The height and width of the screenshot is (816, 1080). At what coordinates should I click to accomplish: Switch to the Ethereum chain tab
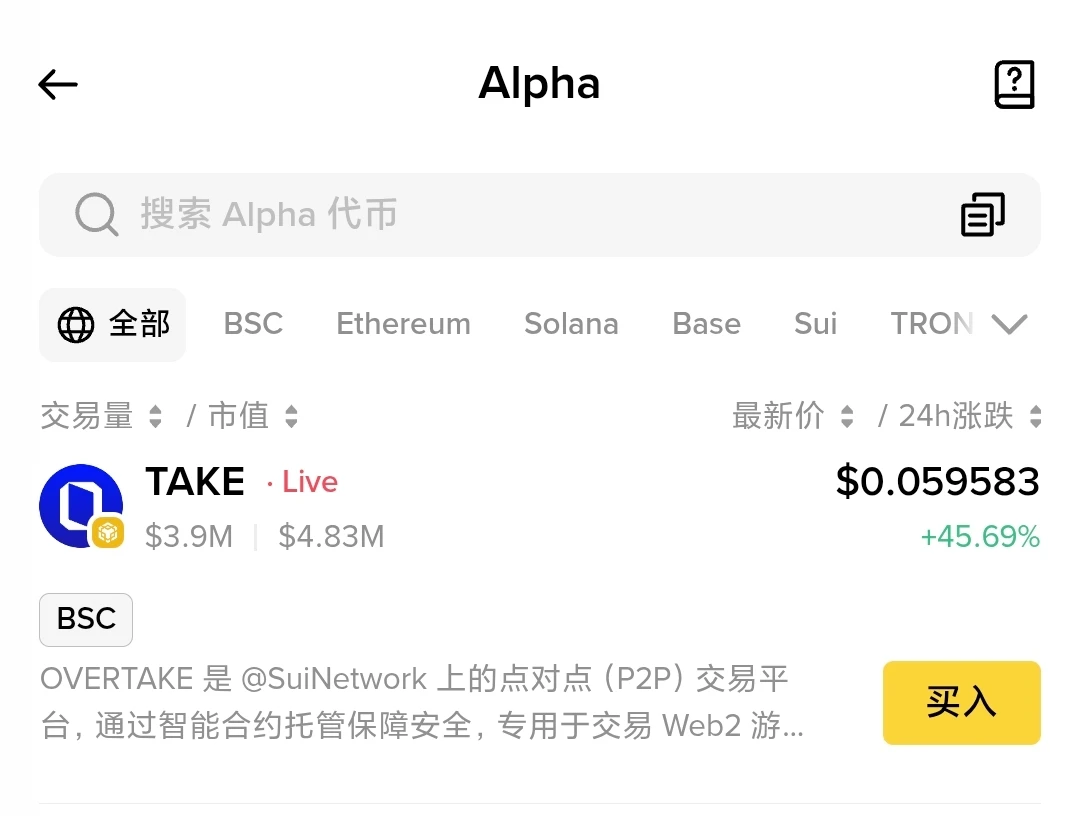(403, 323)
